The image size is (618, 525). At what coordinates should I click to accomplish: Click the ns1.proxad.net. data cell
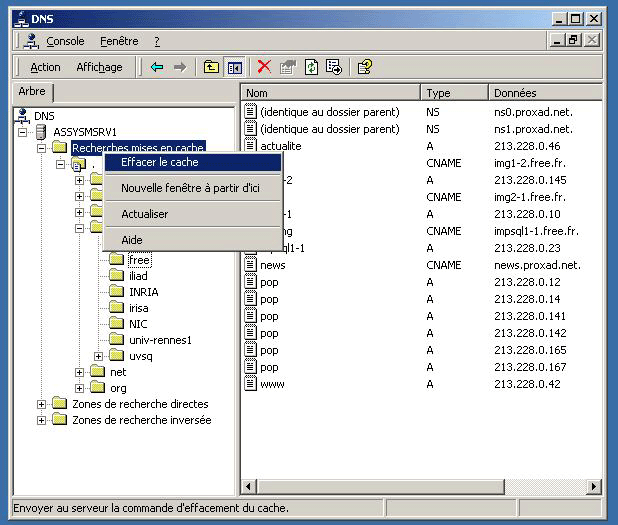tap(534, 129)
